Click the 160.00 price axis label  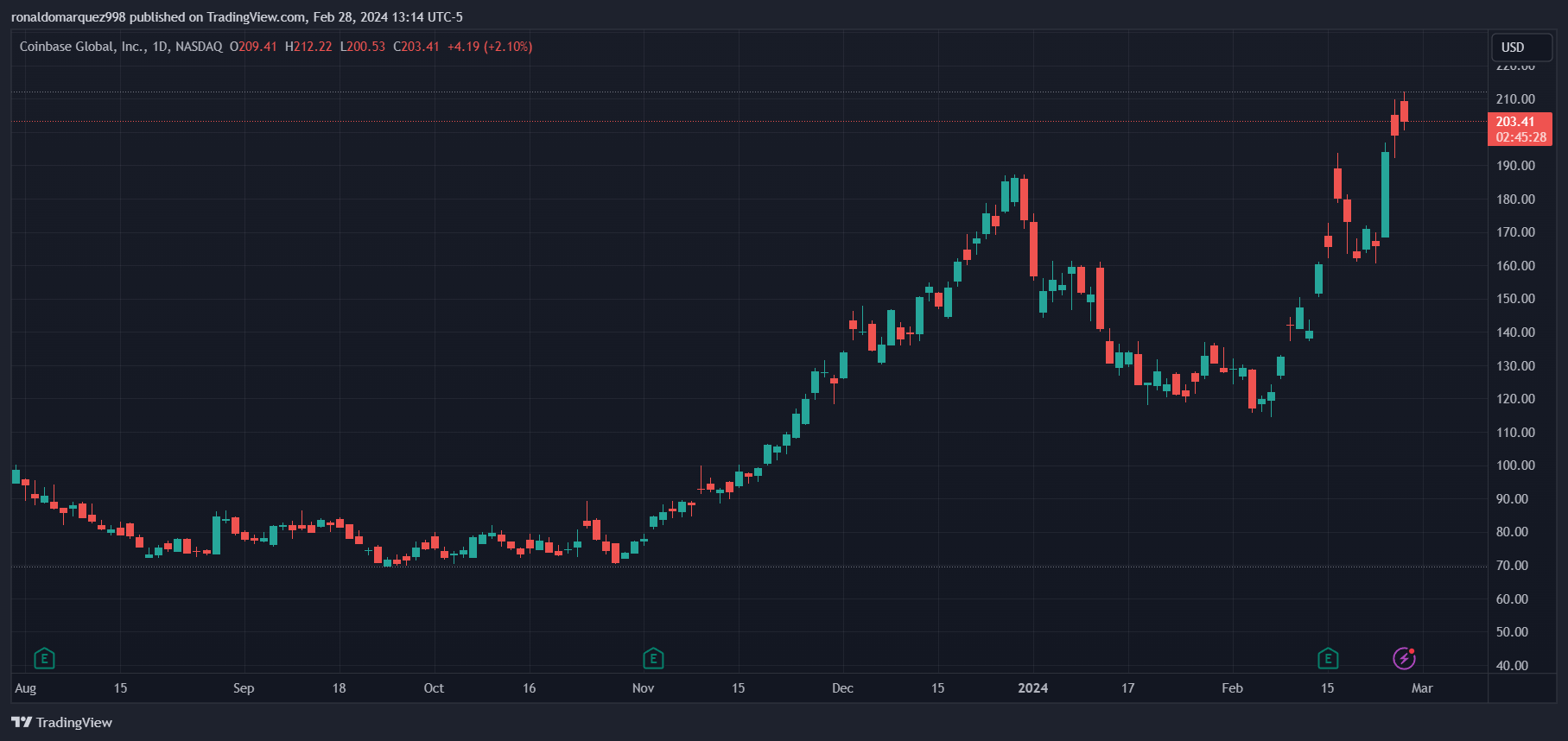pos(1515,266)
